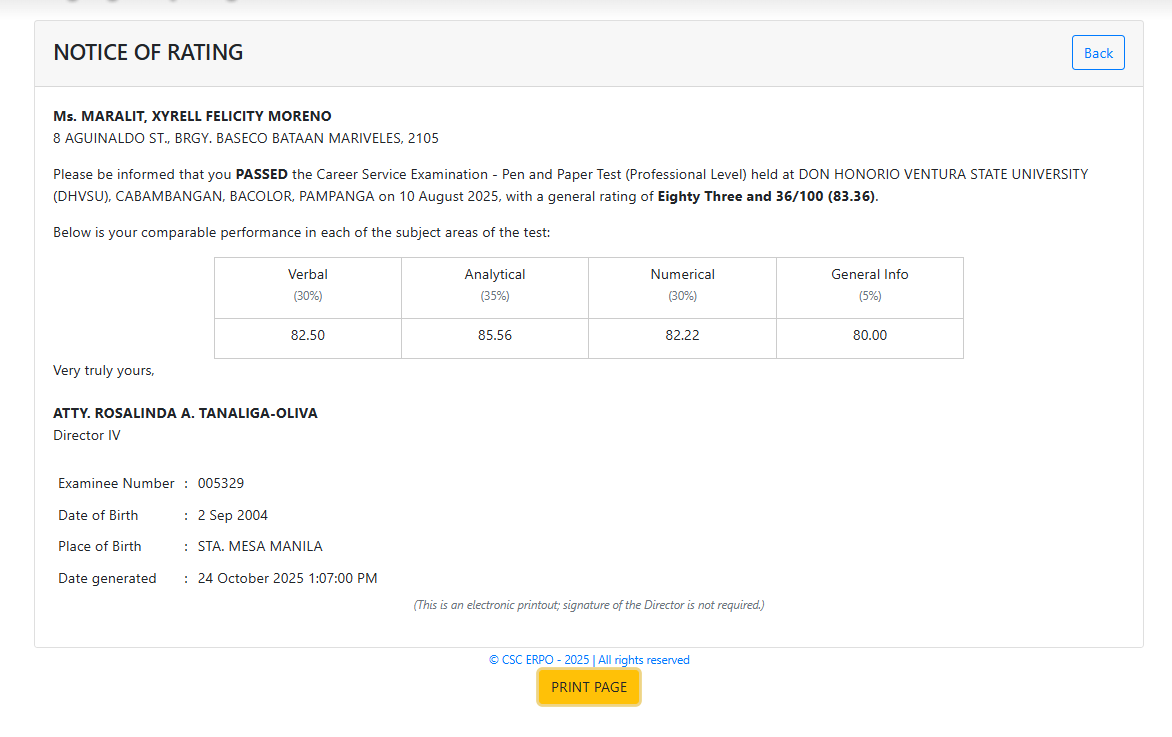Click the 8 AGUINALDO ST. address line
This screenshot has height=737, width=1172.
[x=245, y=138]
